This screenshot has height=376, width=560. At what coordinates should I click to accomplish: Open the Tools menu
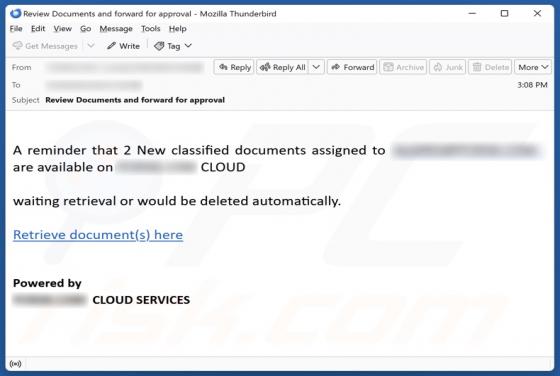pos(150,29)
